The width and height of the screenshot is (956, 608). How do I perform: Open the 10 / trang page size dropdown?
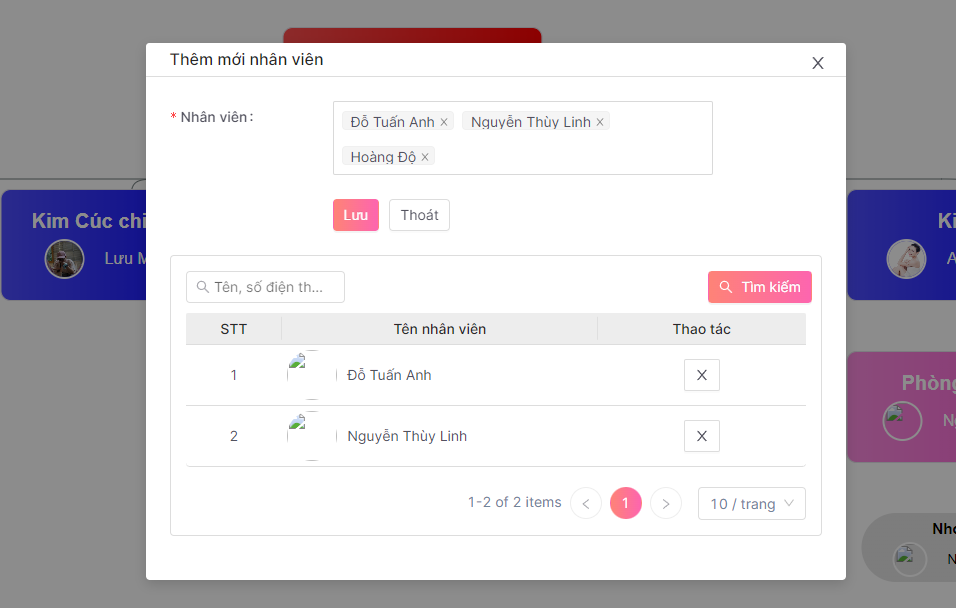[751, 504]
